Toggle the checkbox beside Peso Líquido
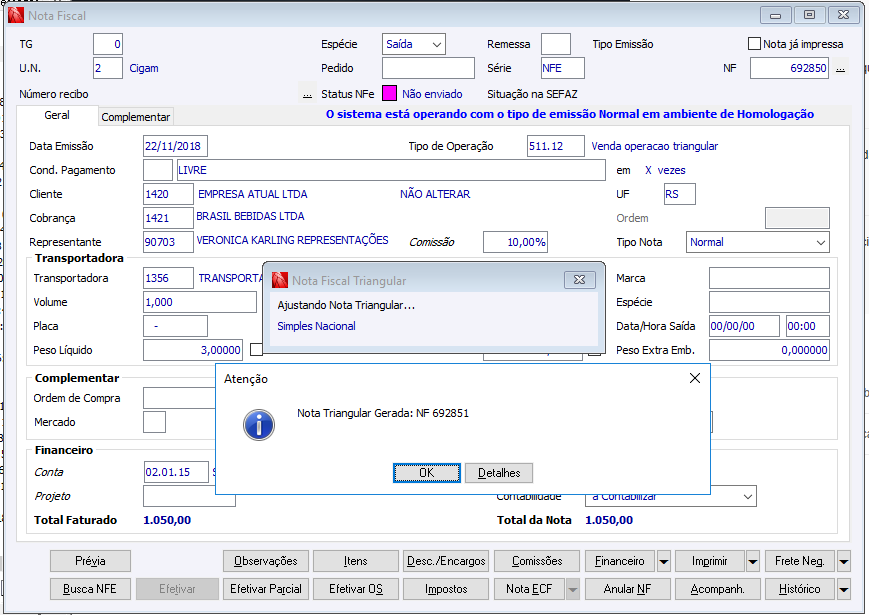The height and width of the screenshot is (615, 869). click(x=256, y=350)
